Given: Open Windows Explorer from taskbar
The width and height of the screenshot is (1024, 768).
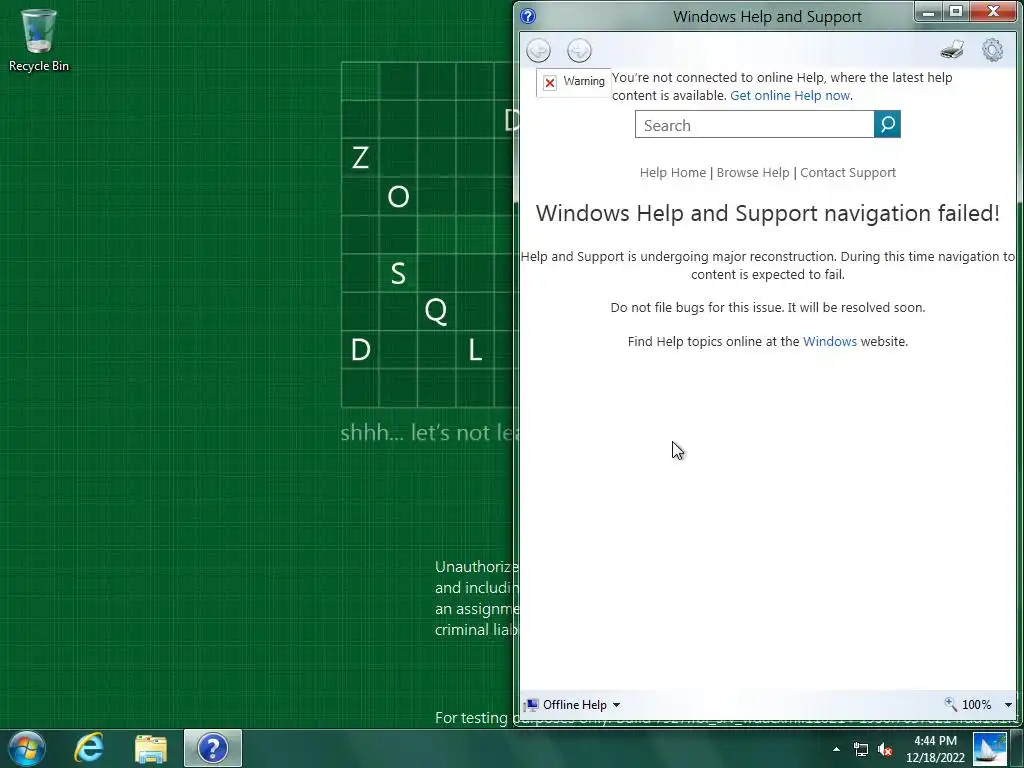Looking at the screenshot, I should tap(151, 749).
